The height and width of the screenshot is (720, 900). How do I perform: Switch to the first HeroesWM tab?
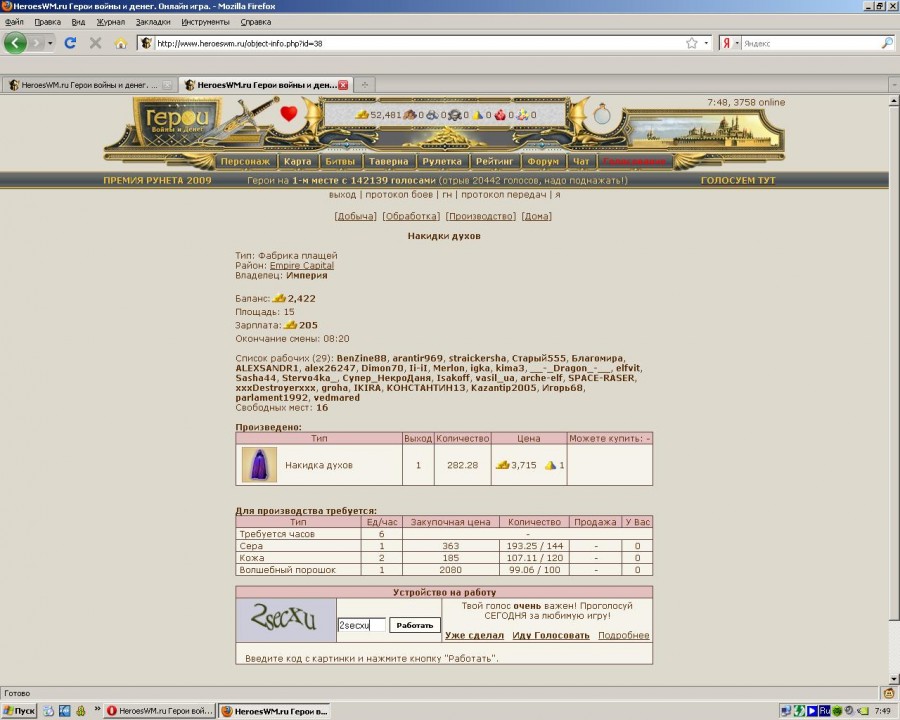point(90,85)
